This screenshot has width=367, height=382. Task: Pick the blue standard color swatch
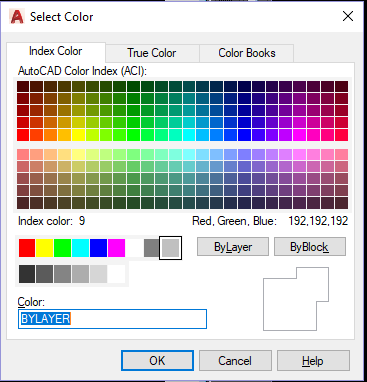tap(99, 248)
